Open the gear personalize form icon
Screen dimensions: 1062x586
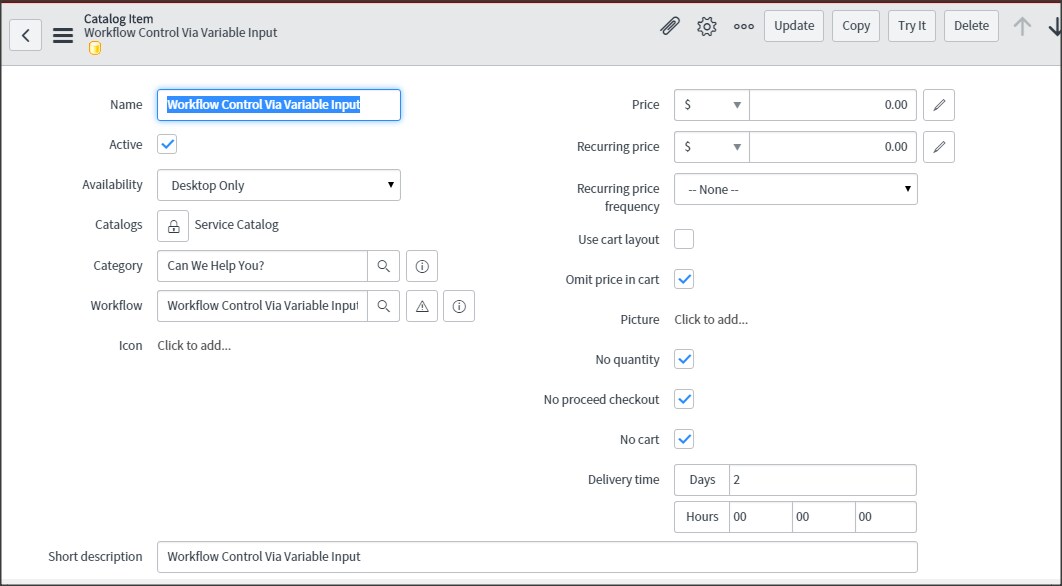pos(706,26)
